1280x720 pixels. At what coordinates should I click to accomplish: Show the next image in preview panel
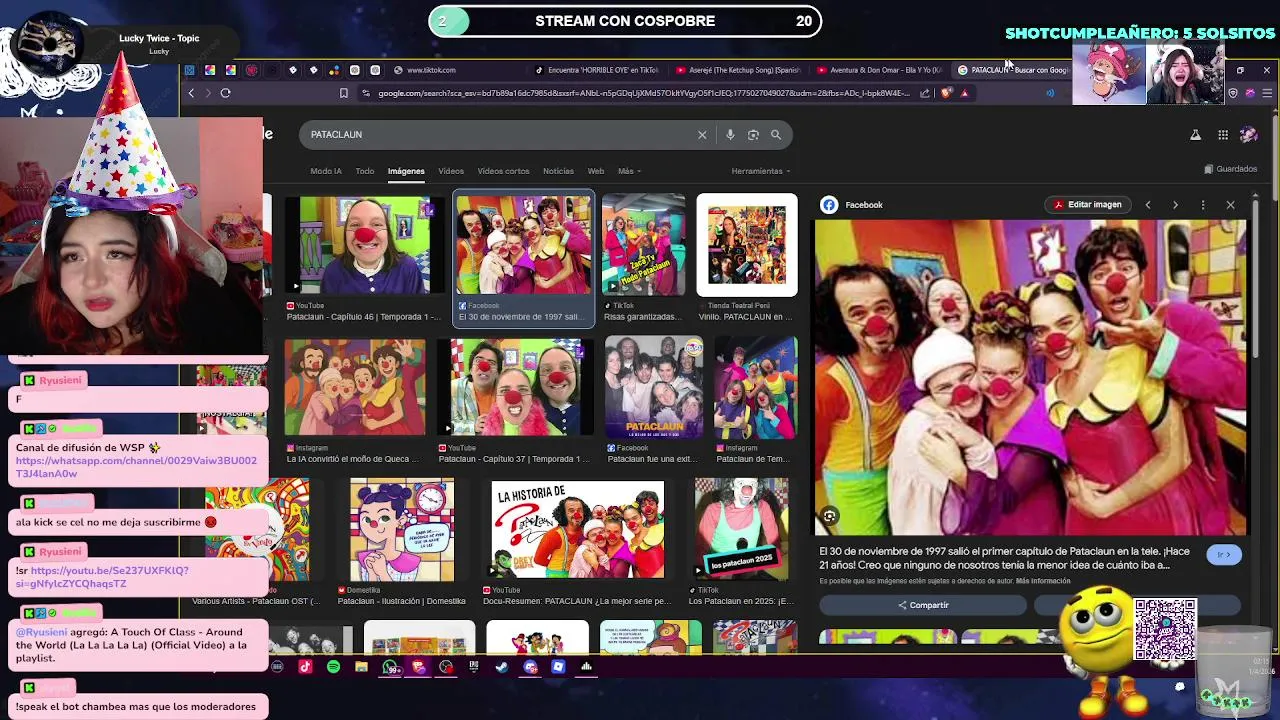pos(1175,205)
